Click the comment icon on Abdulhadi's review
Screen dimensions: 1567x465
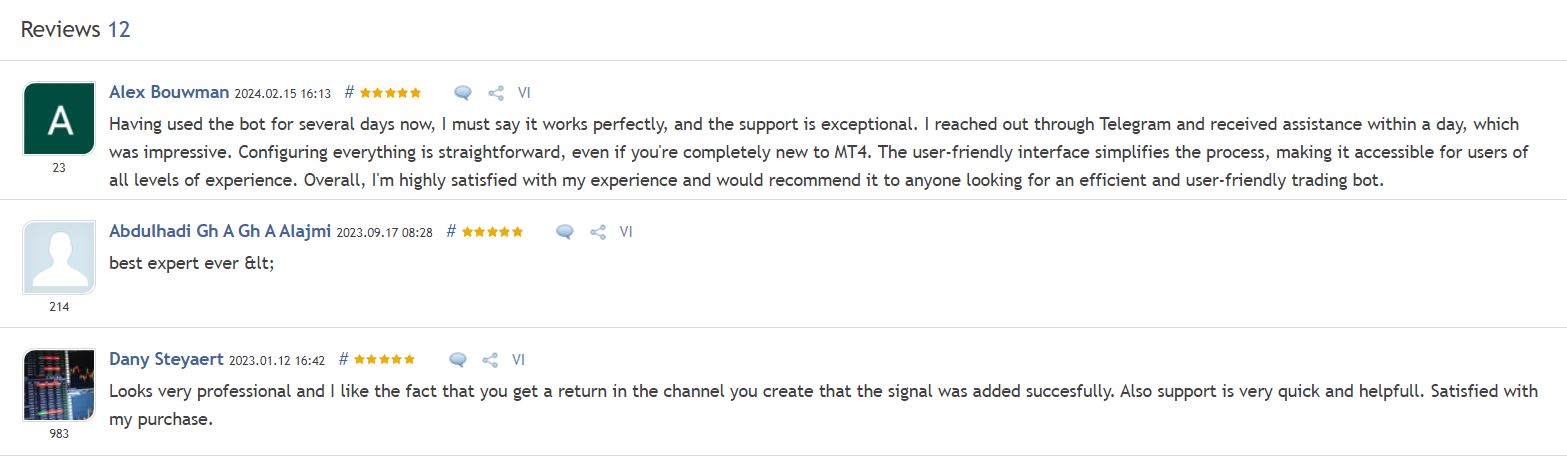tap(565, 232)
